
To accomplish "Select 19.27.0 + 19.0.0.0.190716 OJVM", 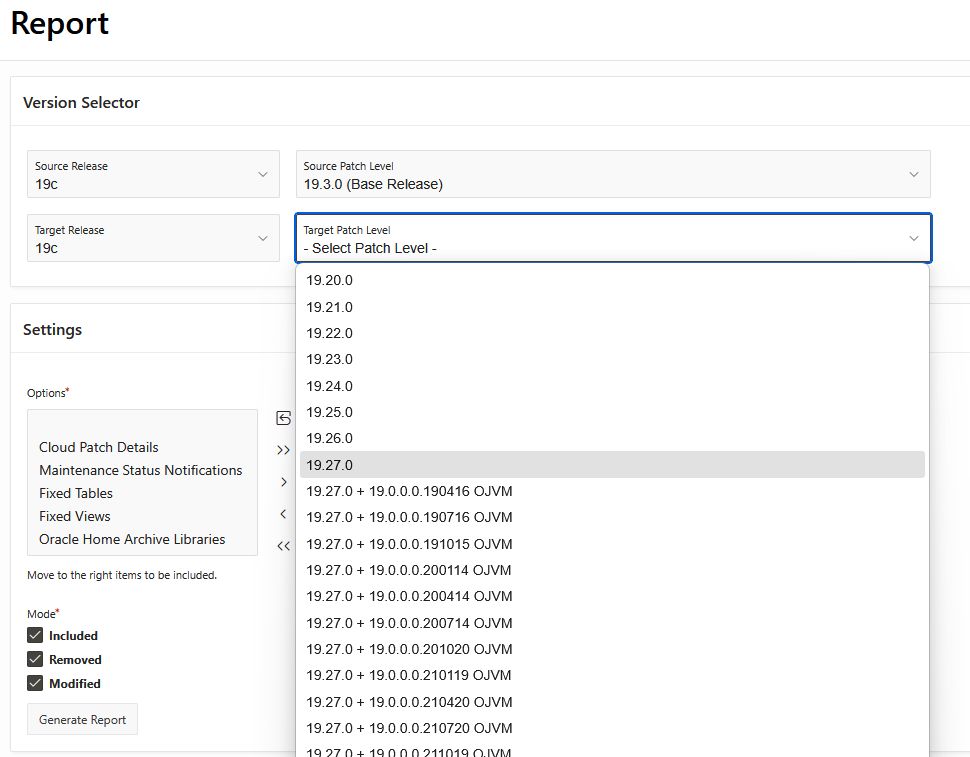I will [x=612, y=517].
